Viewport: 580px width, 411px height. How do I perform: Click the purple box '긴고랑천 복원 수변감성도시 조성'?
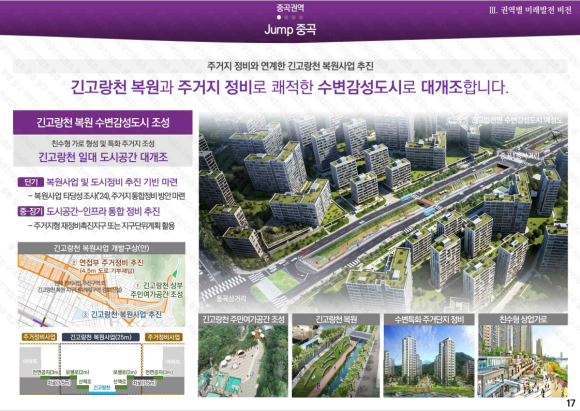pyautogui.click(x=103, y=122)
